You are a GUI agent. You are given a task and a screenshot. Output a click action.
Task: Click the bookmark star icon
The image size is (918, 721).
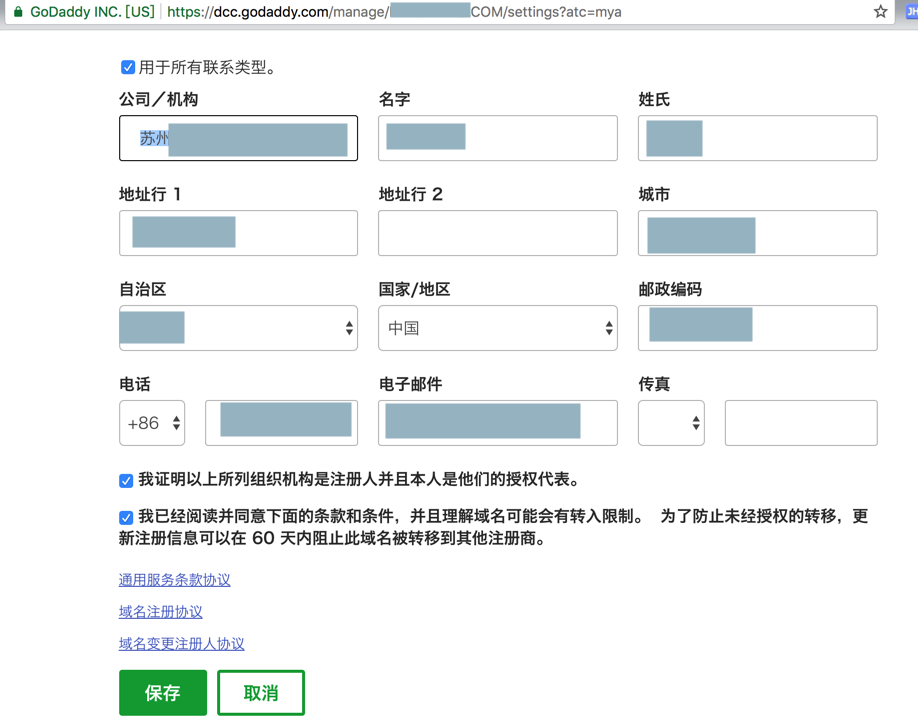tap(880, 12)
